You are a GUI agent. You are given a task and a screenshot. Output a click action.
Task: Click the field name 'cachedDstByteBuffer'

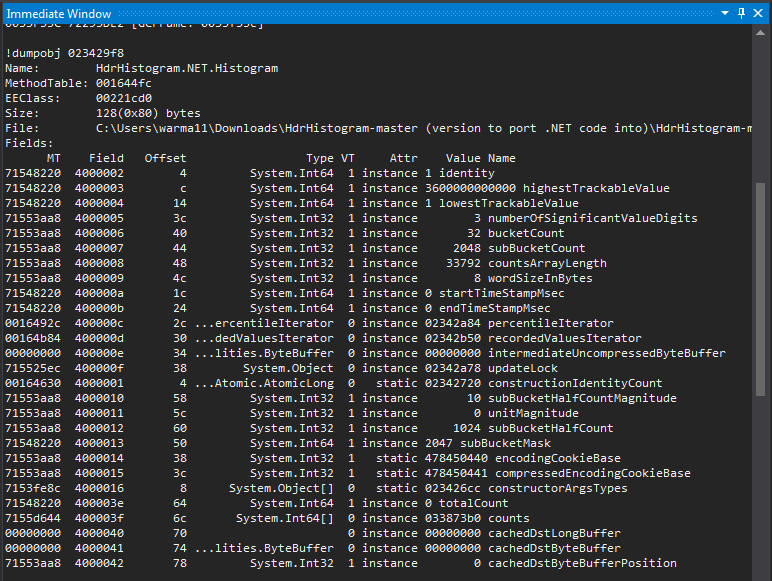(554, 549)
